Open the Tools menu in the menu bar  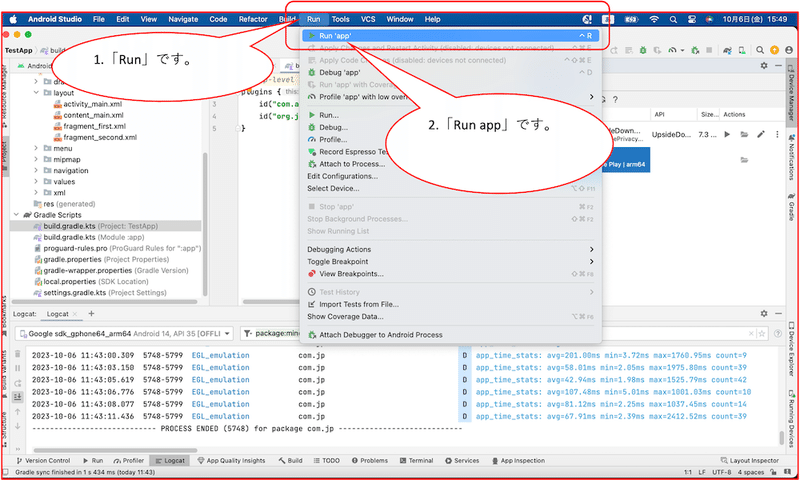[x=340, y=19]
